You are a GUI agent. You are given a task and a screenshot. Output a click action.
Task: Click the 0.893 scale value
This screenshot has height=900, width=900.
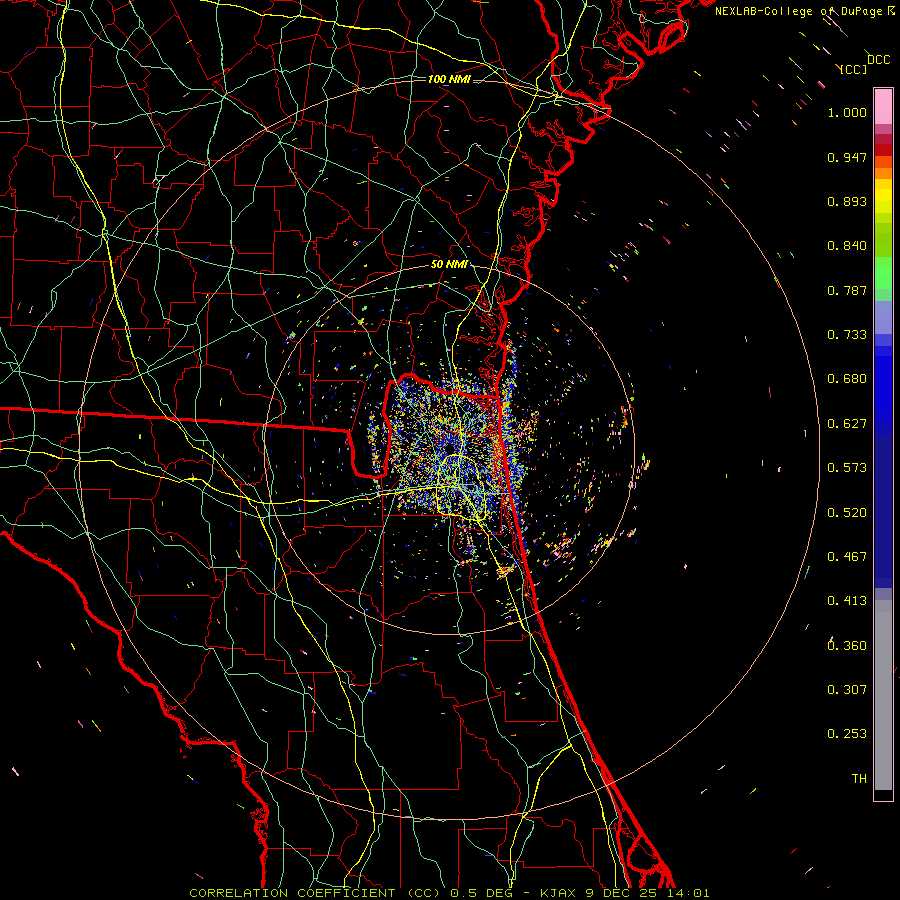(x=847, y=201)
